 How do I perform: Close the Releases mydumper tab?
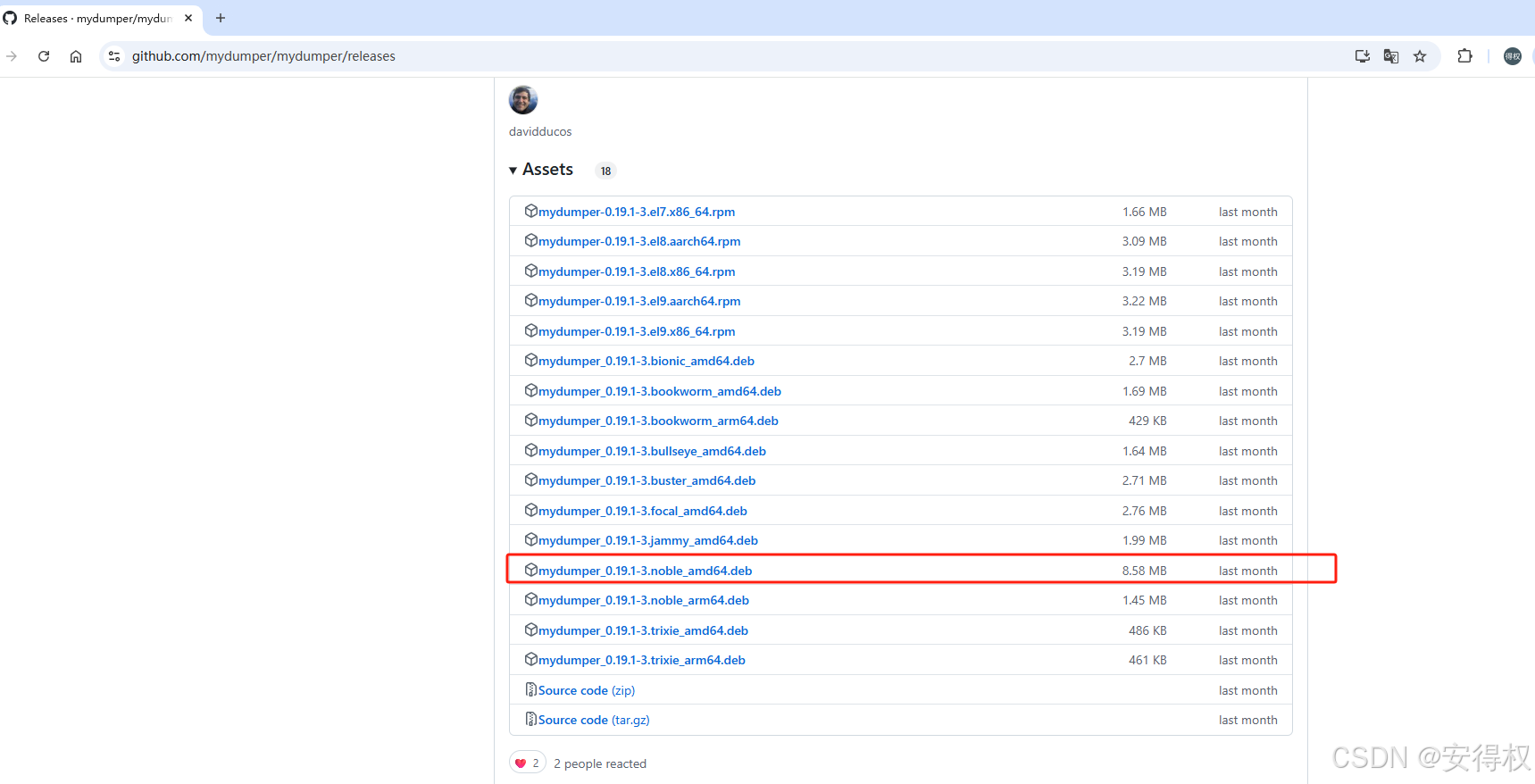coord(188,18)
